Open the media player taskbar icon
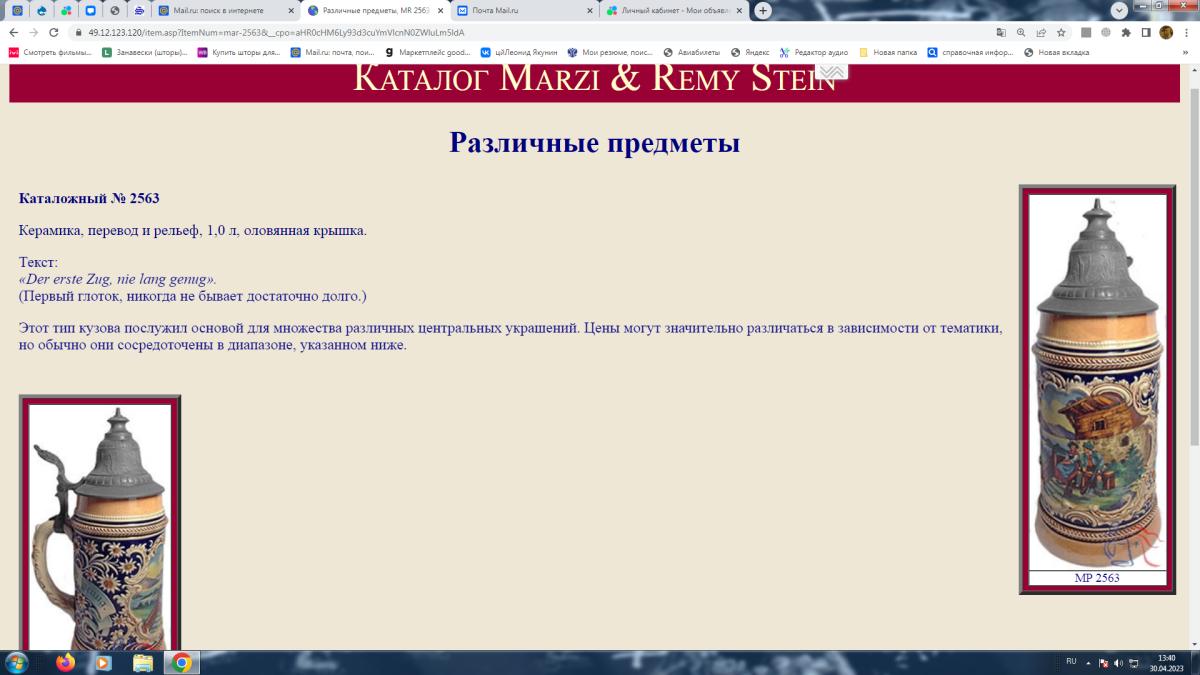The height and width of the screenshot is (675, 1200). (x=103, y=663)
